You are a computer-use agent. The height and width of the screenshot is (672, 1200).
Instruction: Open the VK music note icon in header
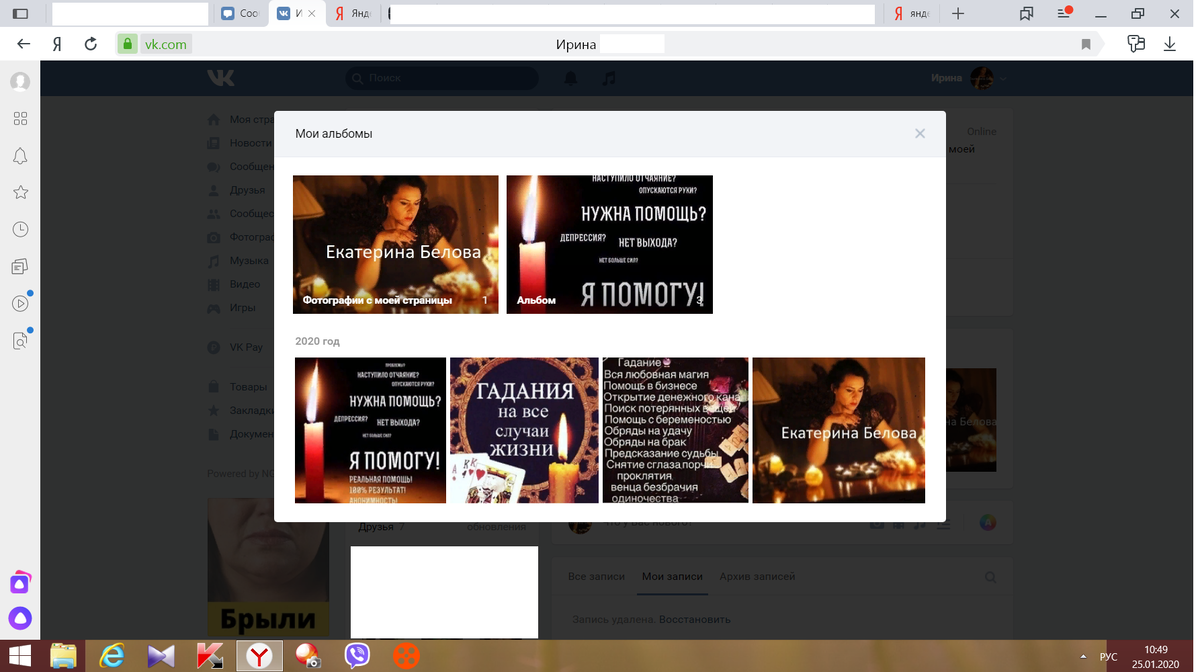pos(609,78)
